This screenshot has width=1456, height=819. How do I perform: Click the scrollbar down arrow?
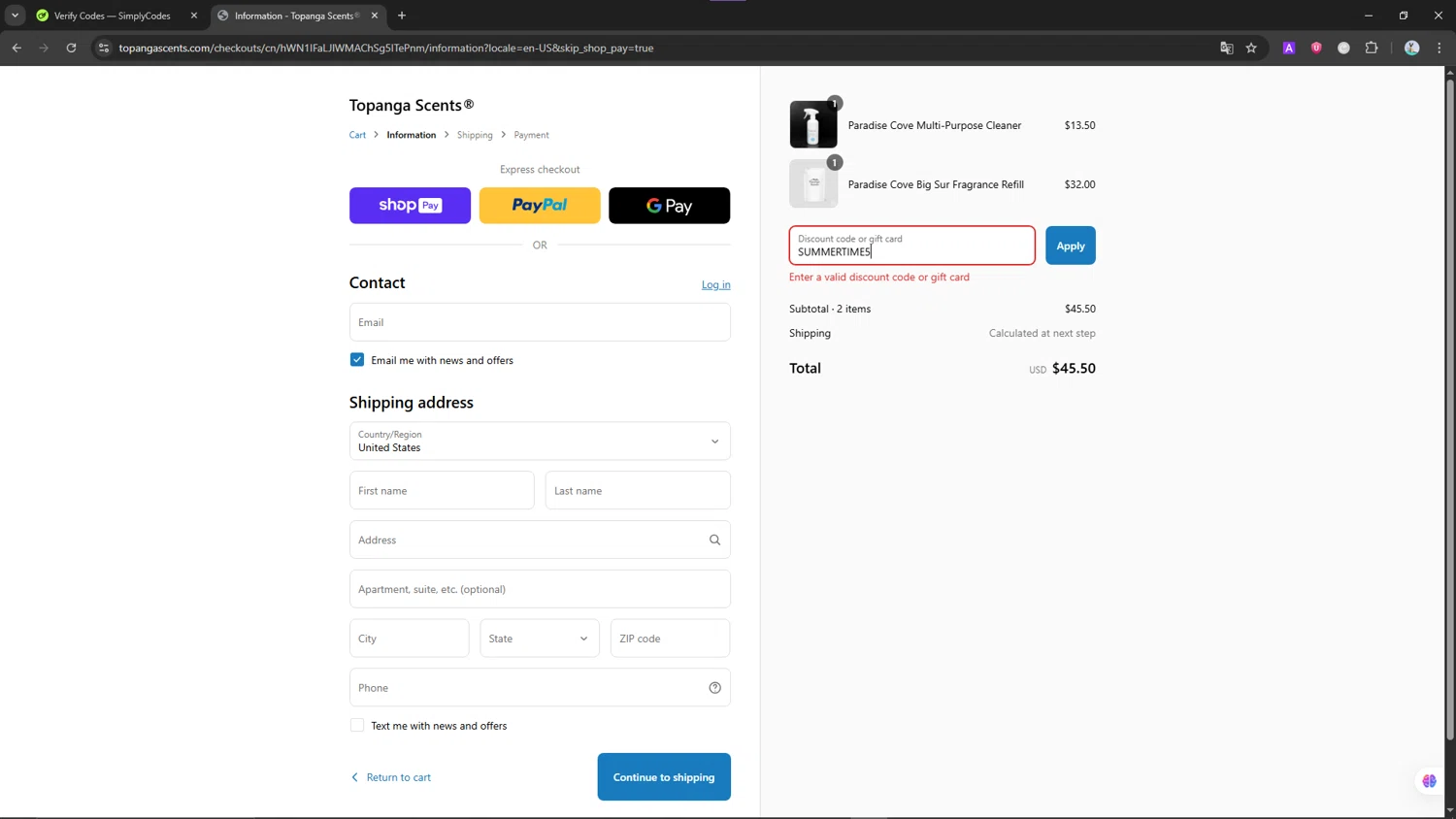[x=1450, y=811]
